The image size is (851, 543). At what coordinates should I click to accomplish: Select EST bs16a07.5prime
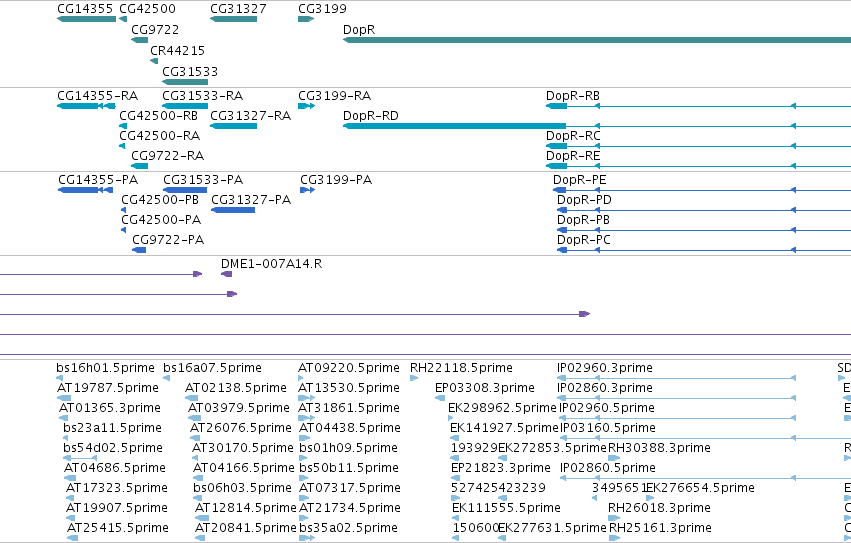(x=166, y=378)
